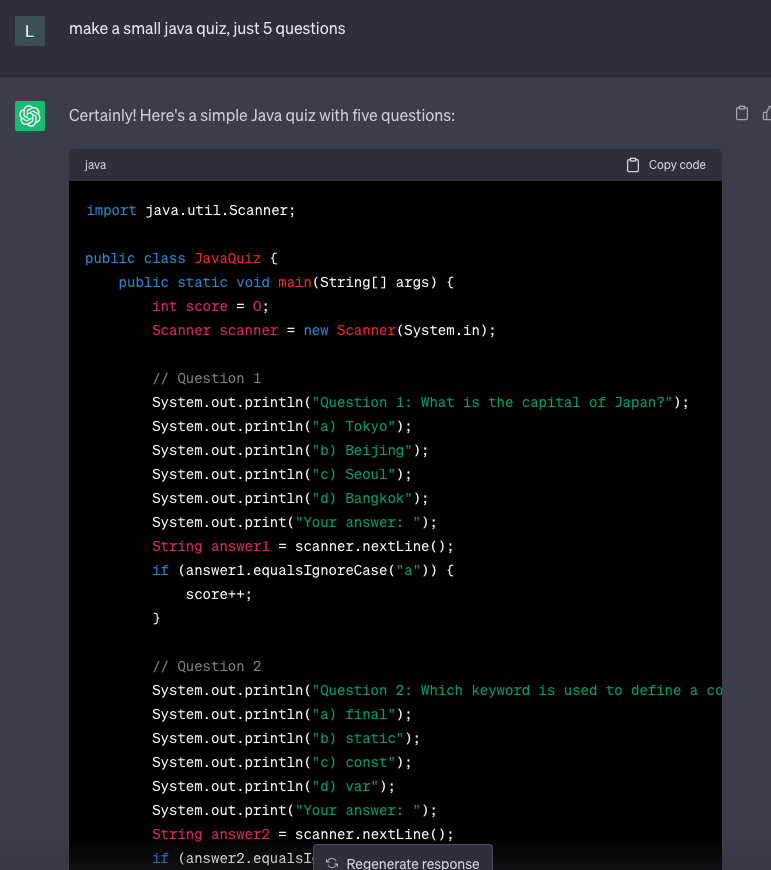Click the 'a) Tokyo' option line
The height and width of the screenshot is (870, 771).
[x=282, y=426]
